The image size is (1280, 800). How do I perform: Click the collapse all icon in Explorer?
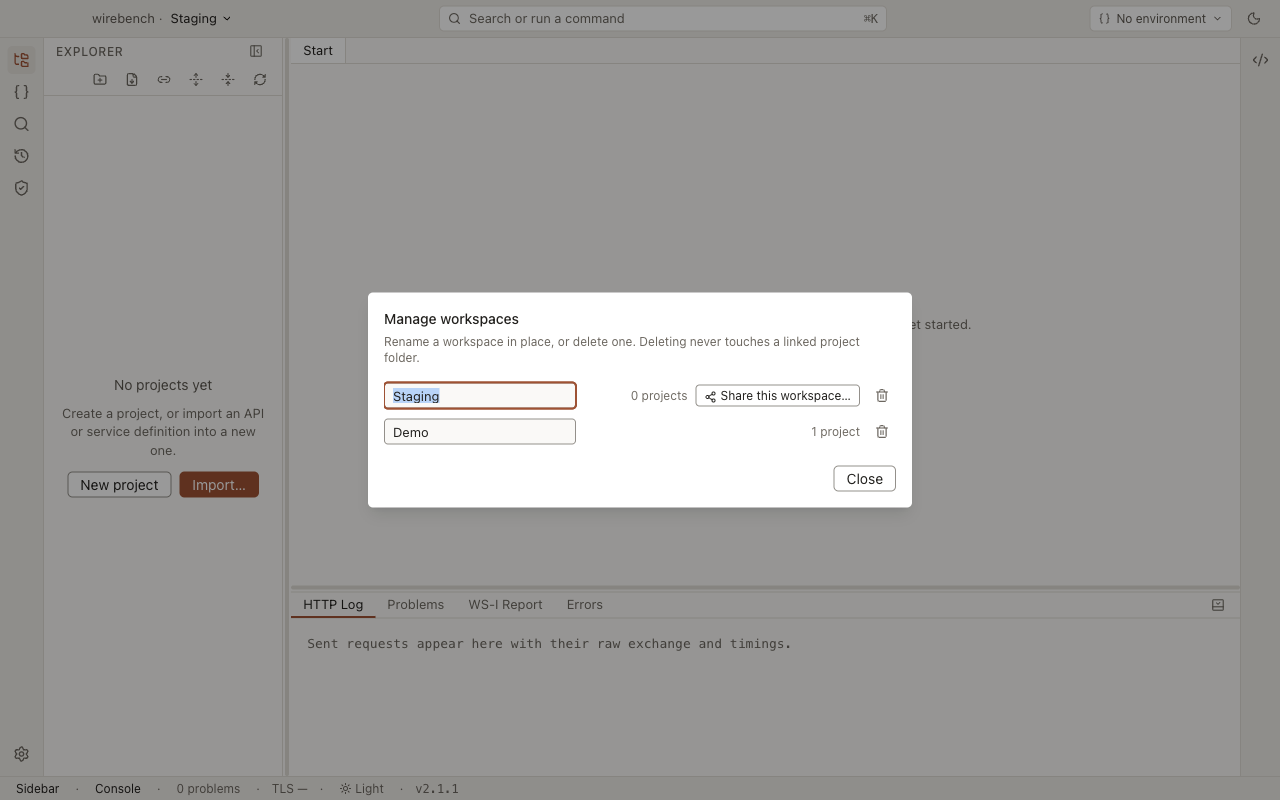(228, 80)
